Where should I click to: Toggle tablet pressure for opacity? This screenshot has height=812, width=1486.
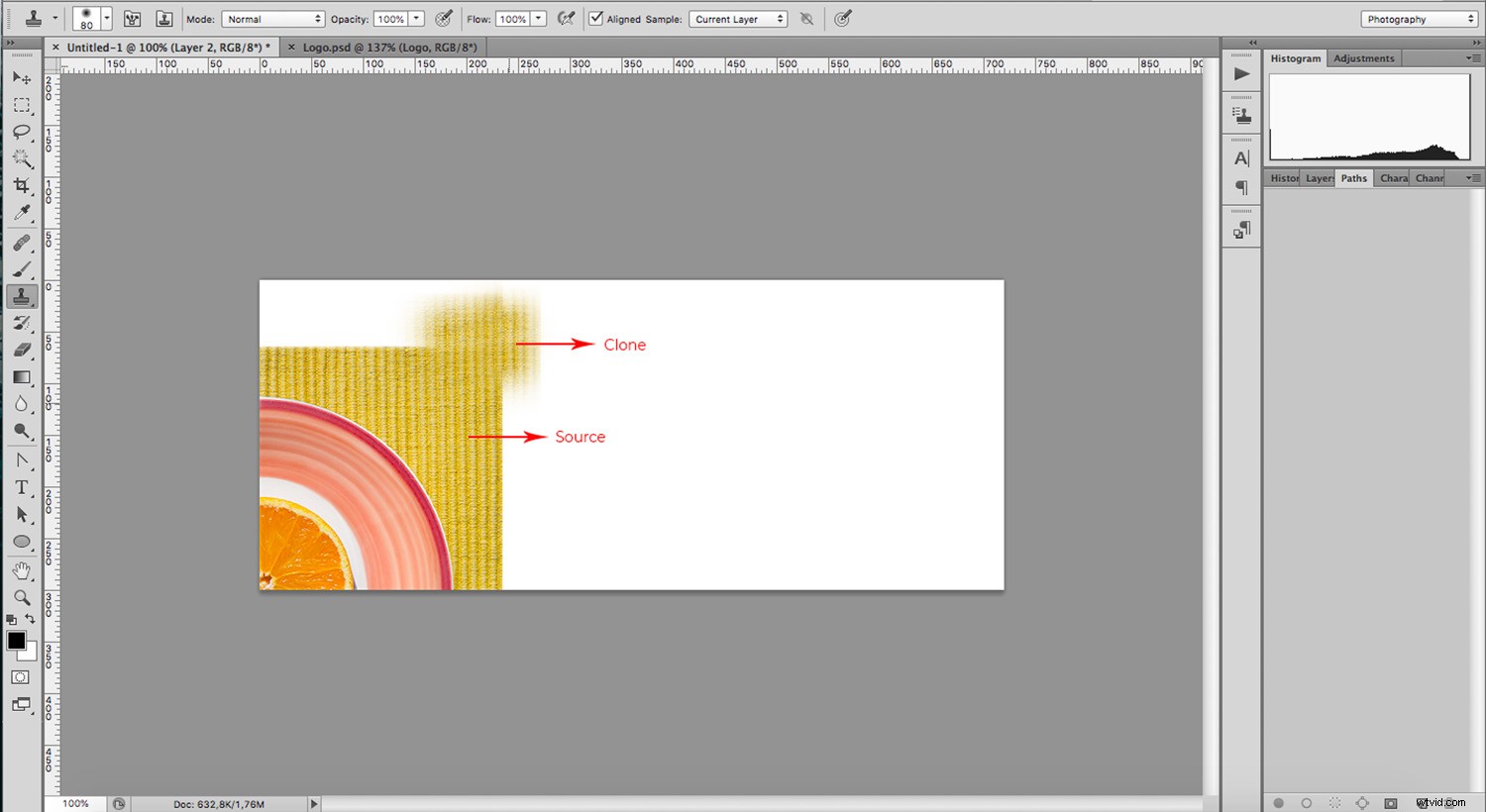coord(443,18)
